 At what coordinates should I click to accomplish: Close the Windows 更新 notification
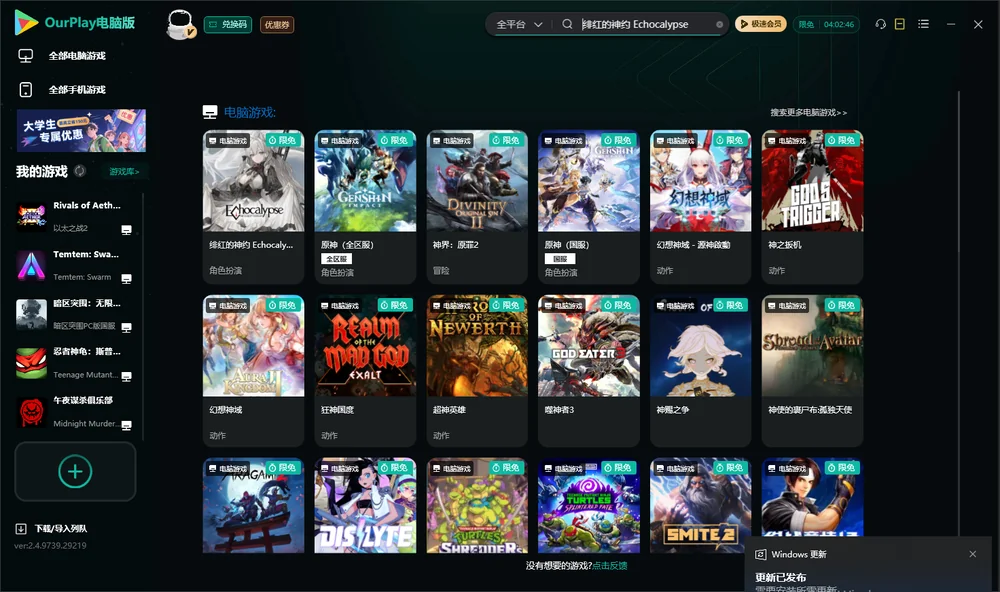[973, 554]
